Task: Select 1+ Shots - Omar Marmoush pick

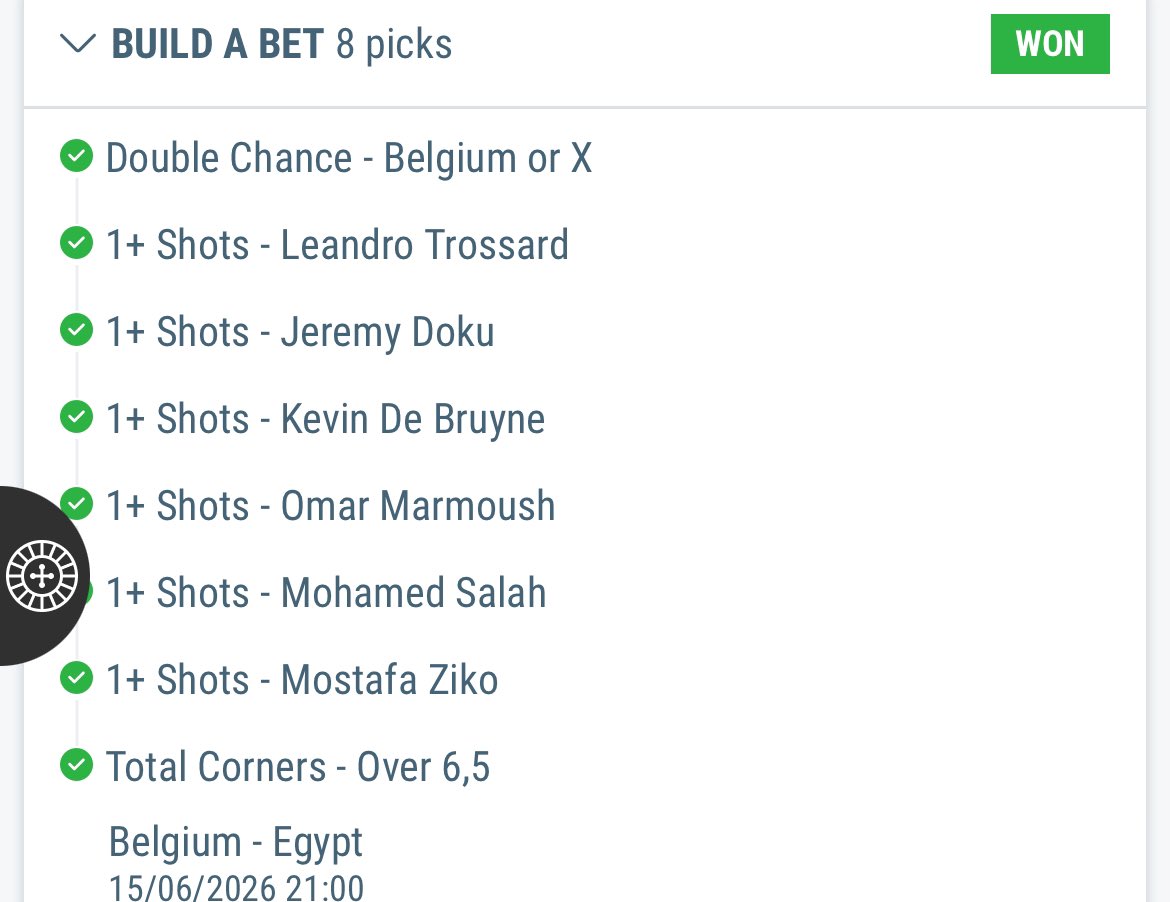Action: [331, 506]
